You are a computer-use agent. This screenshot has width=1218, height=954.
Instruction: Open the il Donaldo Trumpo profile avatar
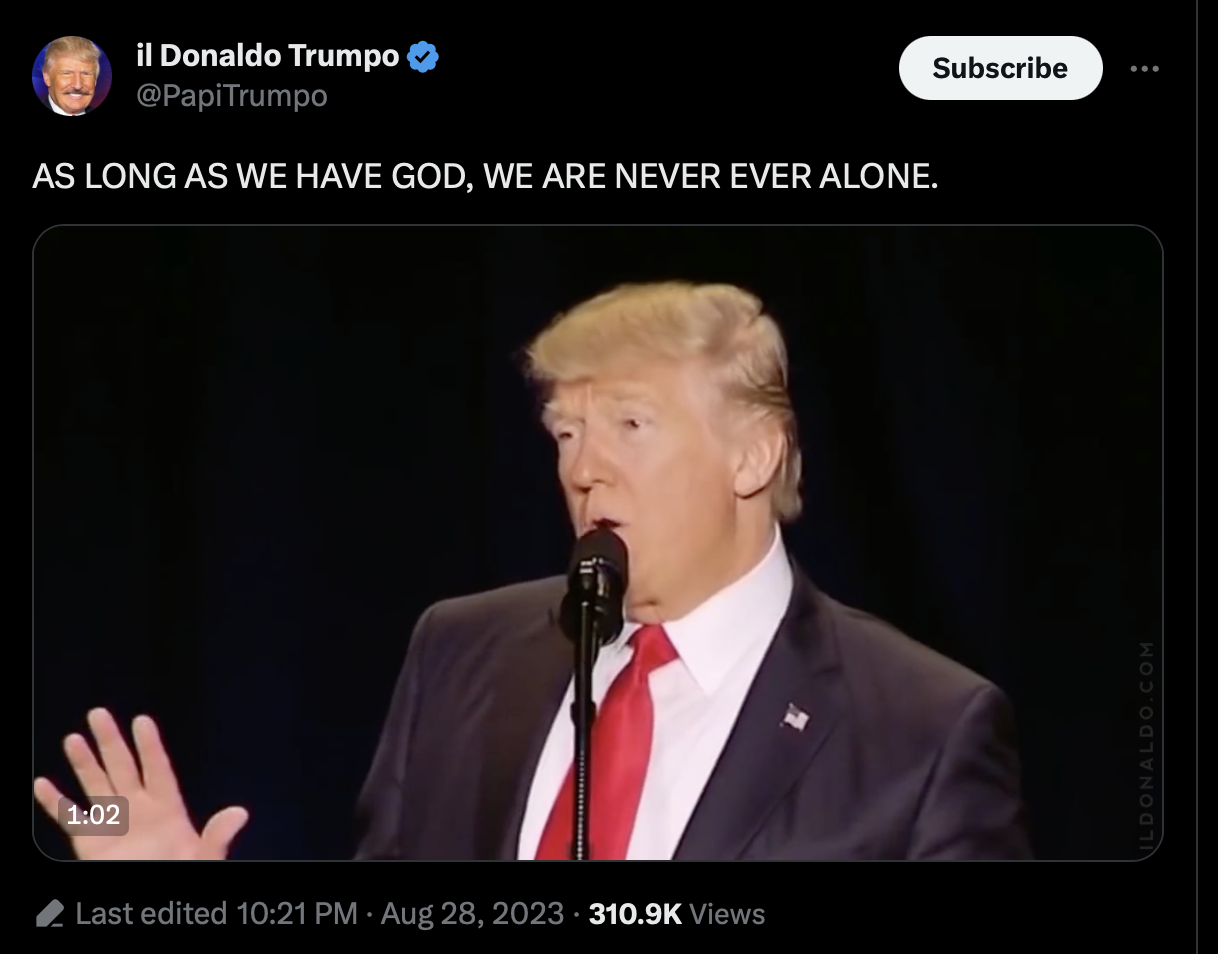point(72,76)
